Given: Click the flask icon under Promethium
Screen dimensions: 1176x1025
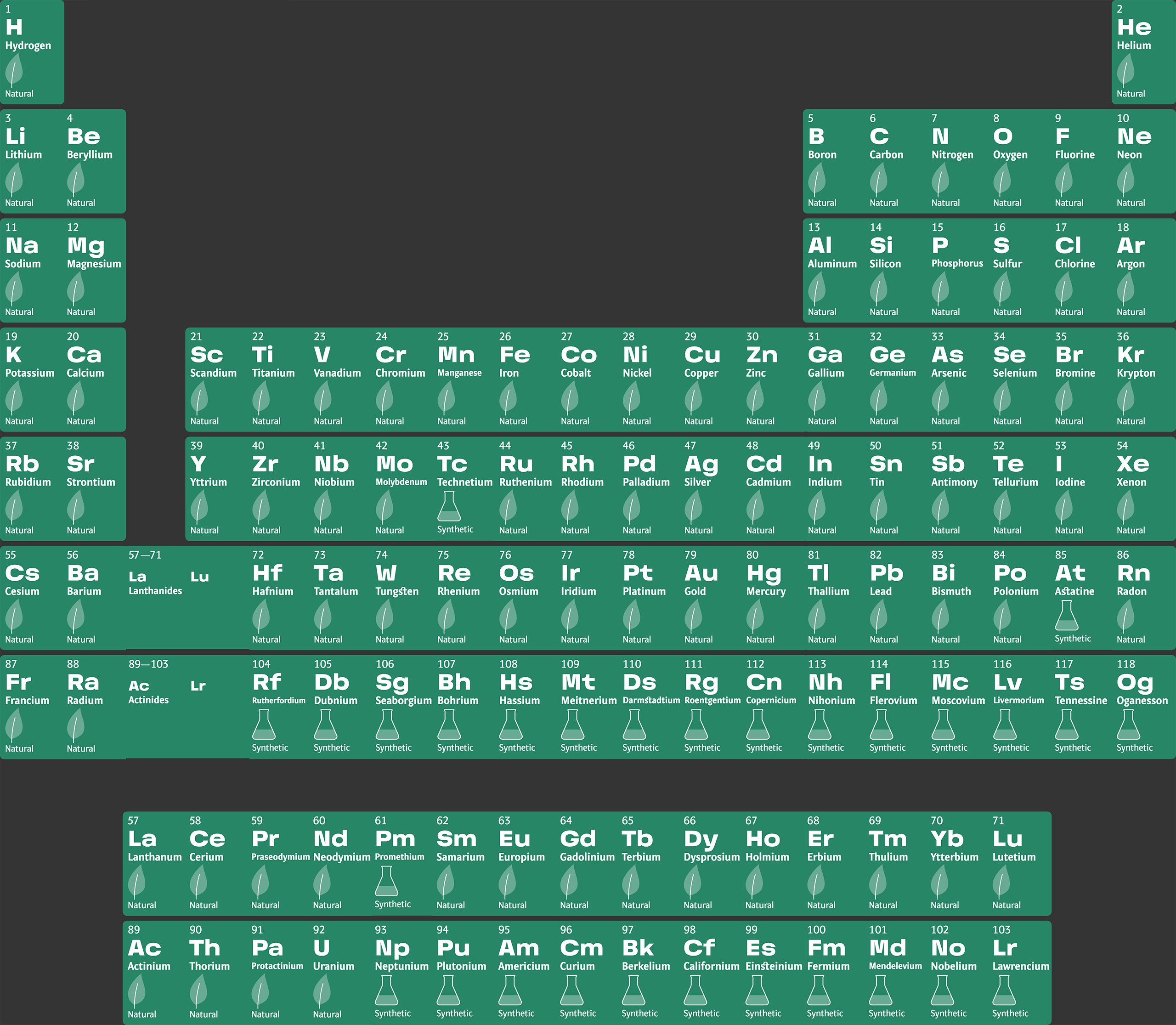Looking at the screenshot, I should coord(387,882).
